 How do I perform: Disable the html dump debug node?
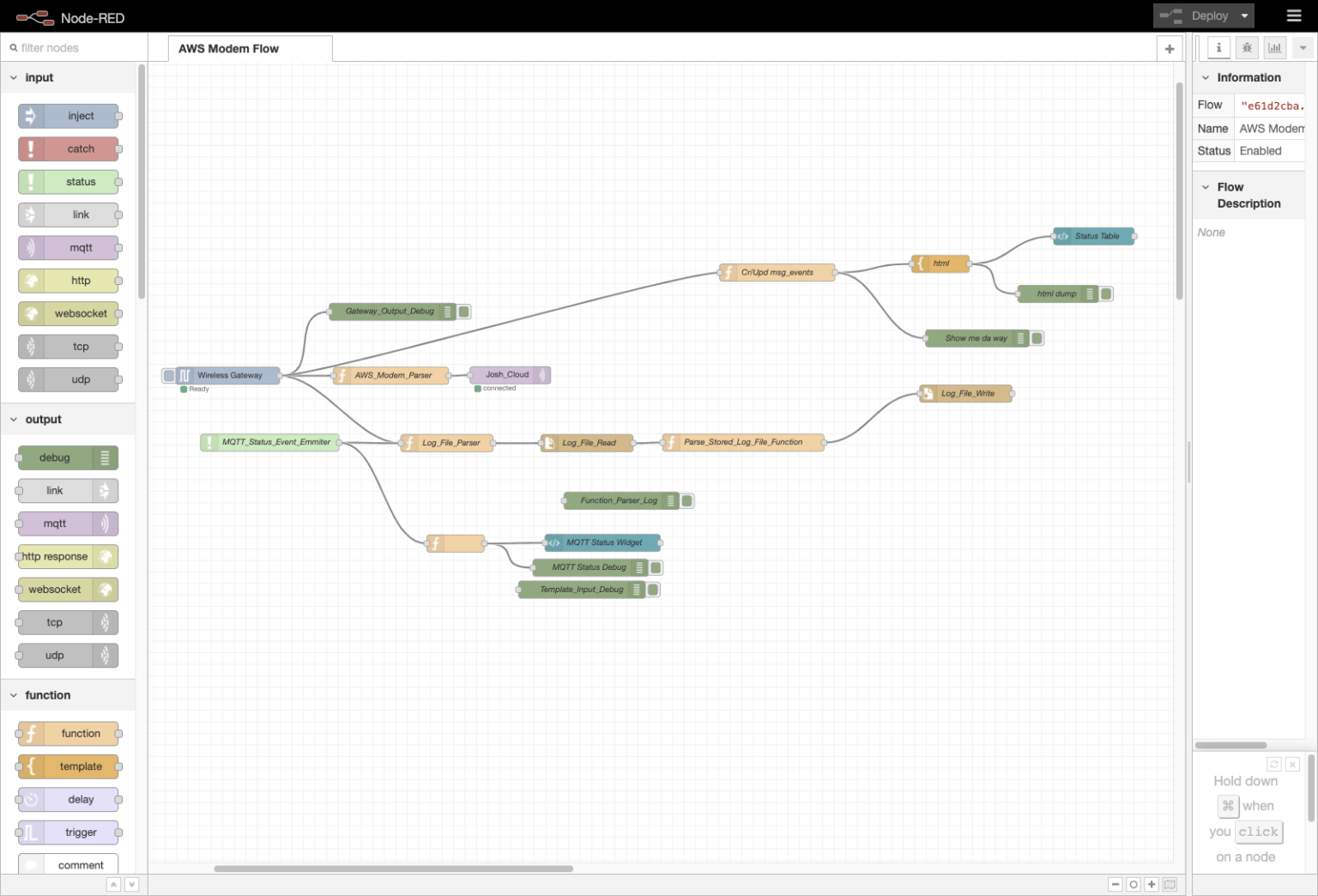click(1106, 294)
